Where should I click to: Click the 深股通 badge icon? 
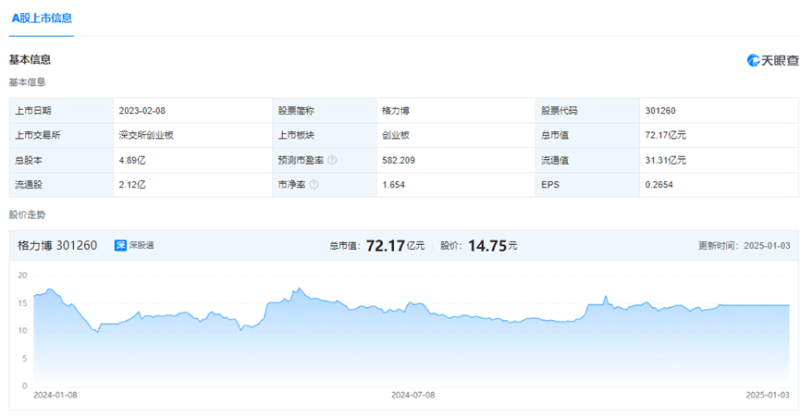tap(119, 245)
